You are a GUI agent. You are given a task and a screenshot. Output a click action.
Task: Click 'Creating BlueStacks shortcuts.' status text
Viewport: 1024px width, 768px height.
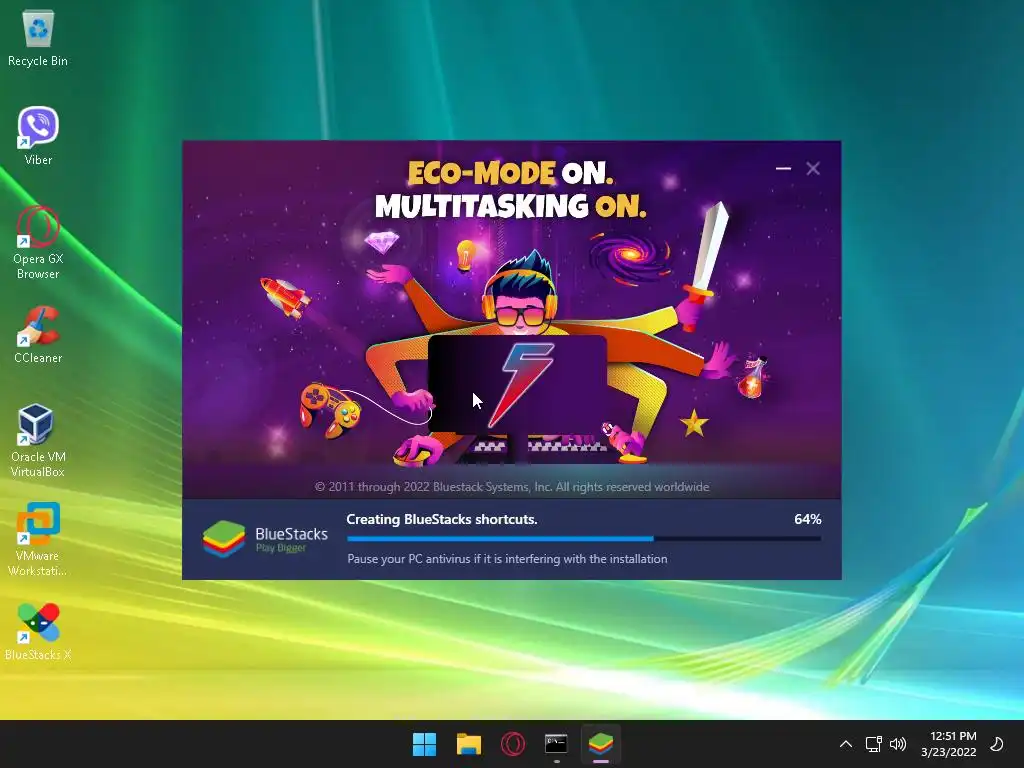point(441,519)
